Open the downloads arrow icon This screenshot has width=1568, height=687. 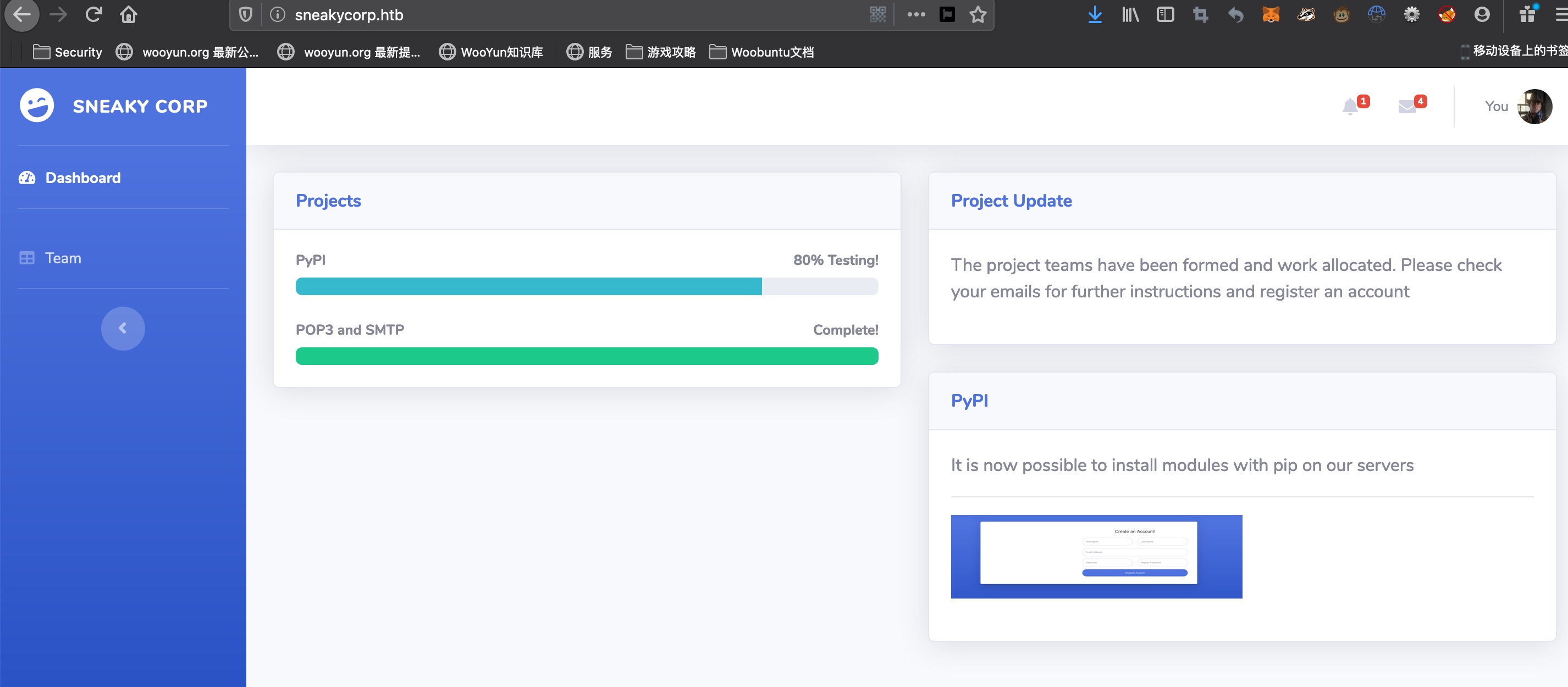tap(1095, 15)
